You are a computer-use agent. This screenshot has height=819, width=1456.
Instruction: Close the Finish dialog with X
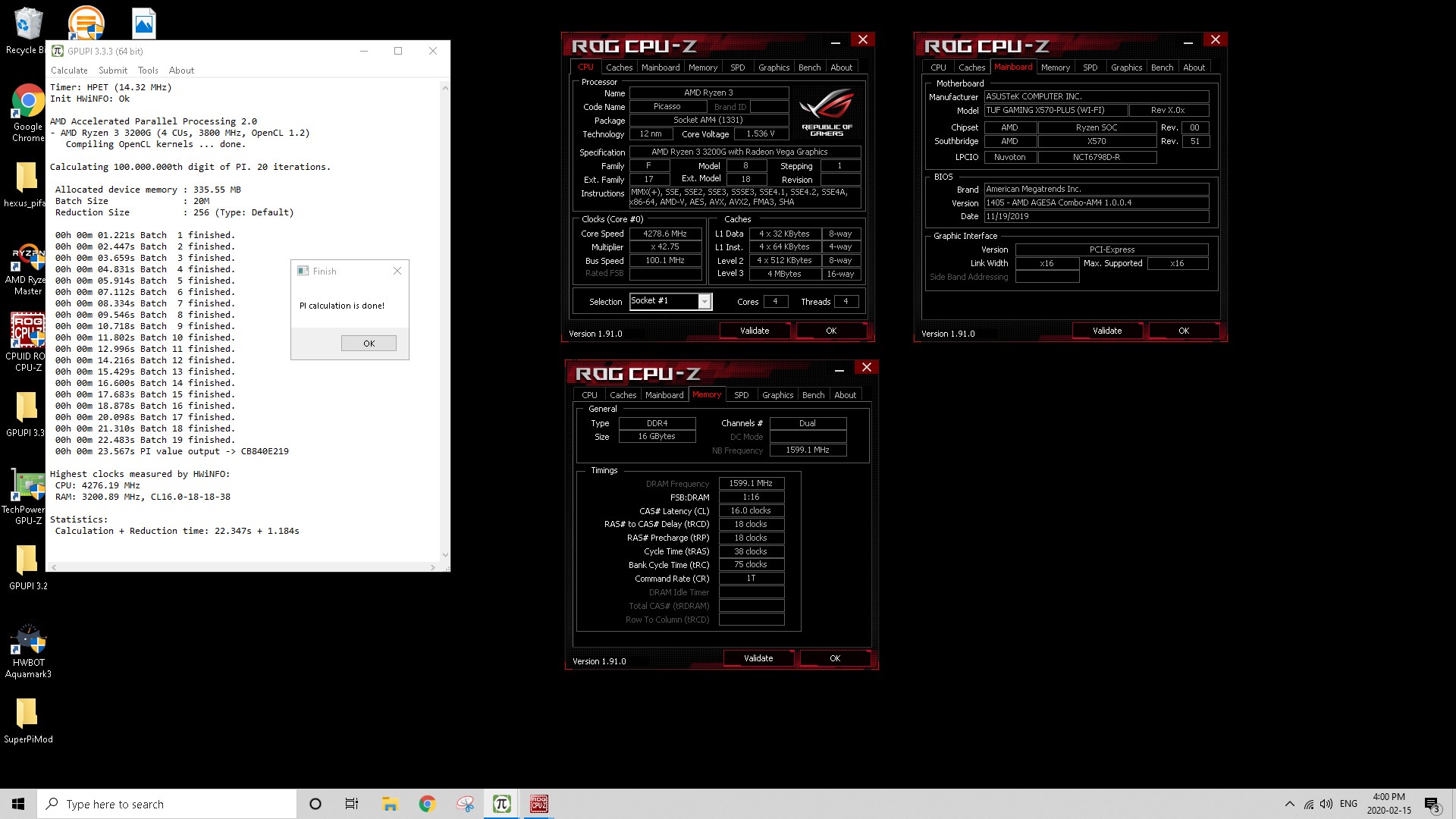tap(397, 271)
